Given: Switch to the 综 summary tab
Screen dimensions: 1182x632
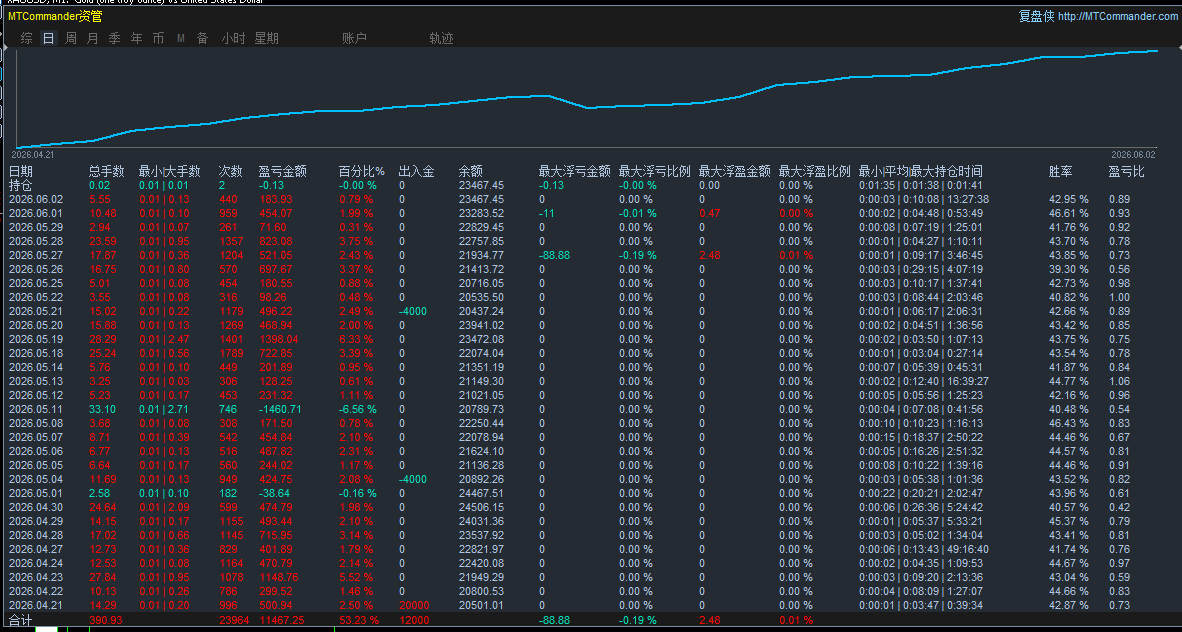Looking at the screenshot, I should click(27, 38).
